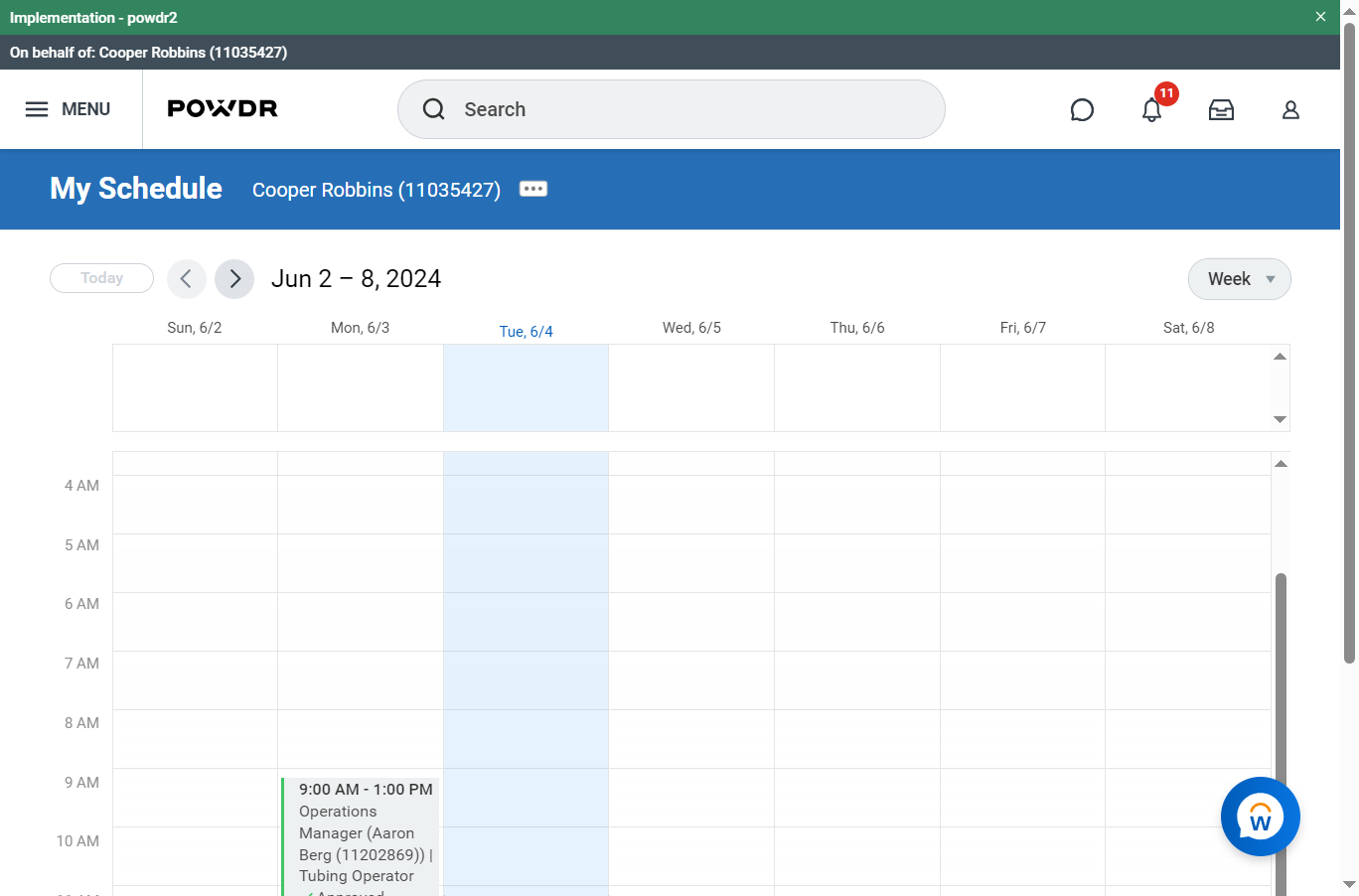Select the Sat, 6/8 day header
The image size is (1359, 896).
pyautogui.click(x=1189, y=328)
